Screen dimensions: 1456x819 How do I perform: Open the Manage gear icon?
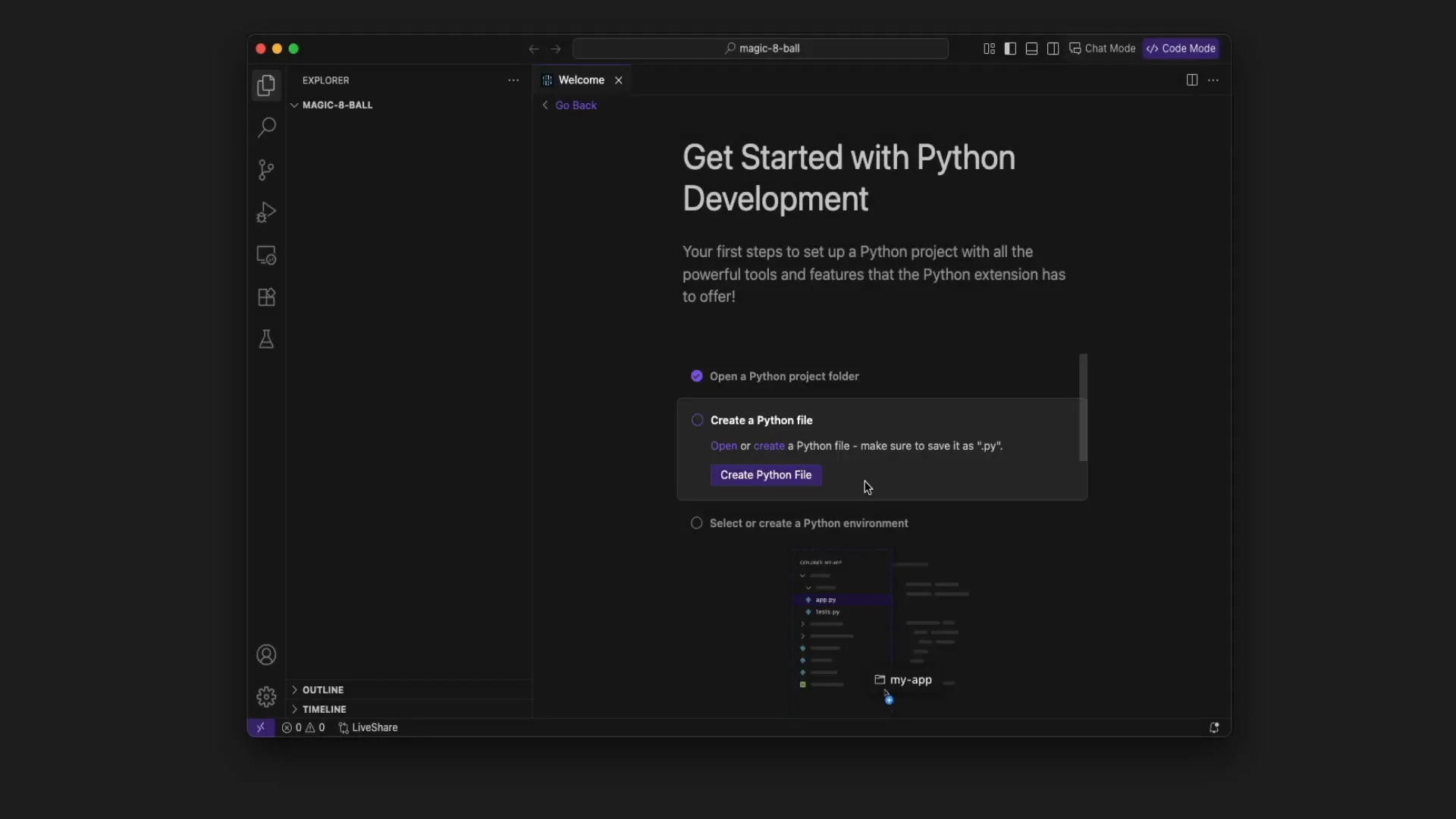(266, 696)
